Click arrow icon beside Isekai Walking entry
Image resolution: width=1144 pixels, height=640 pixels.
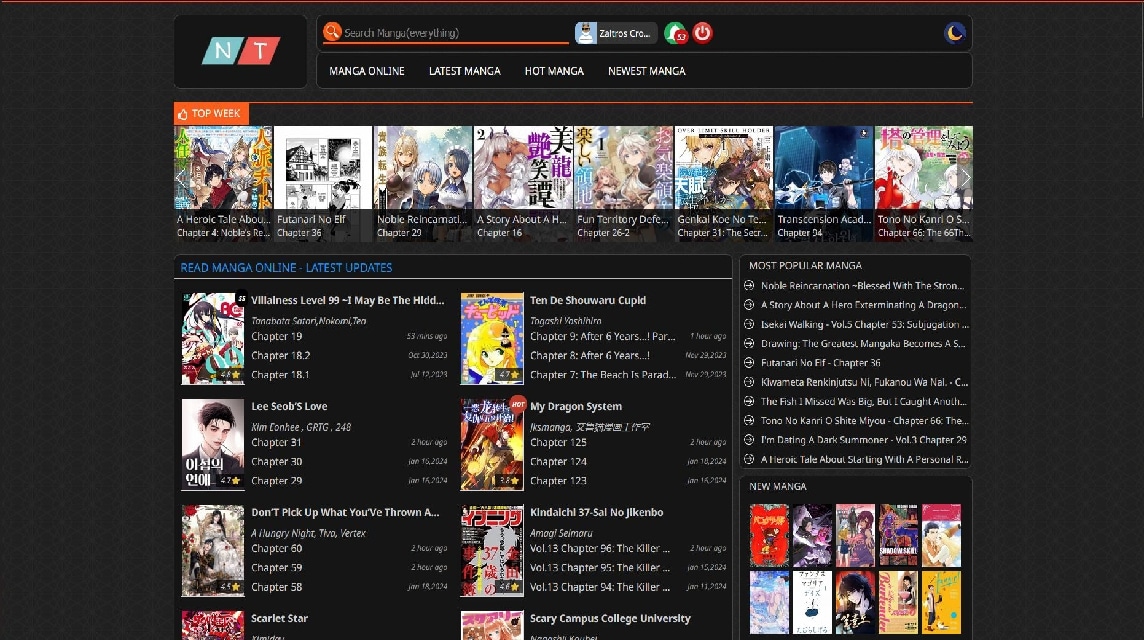[x=749, y=324]
